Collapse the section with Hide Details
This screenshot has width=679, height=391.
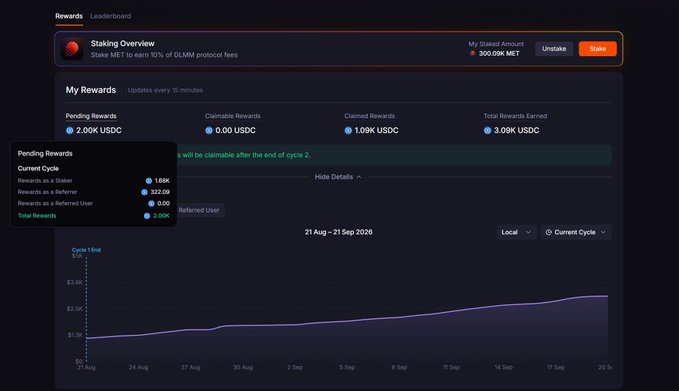(338, 177)
